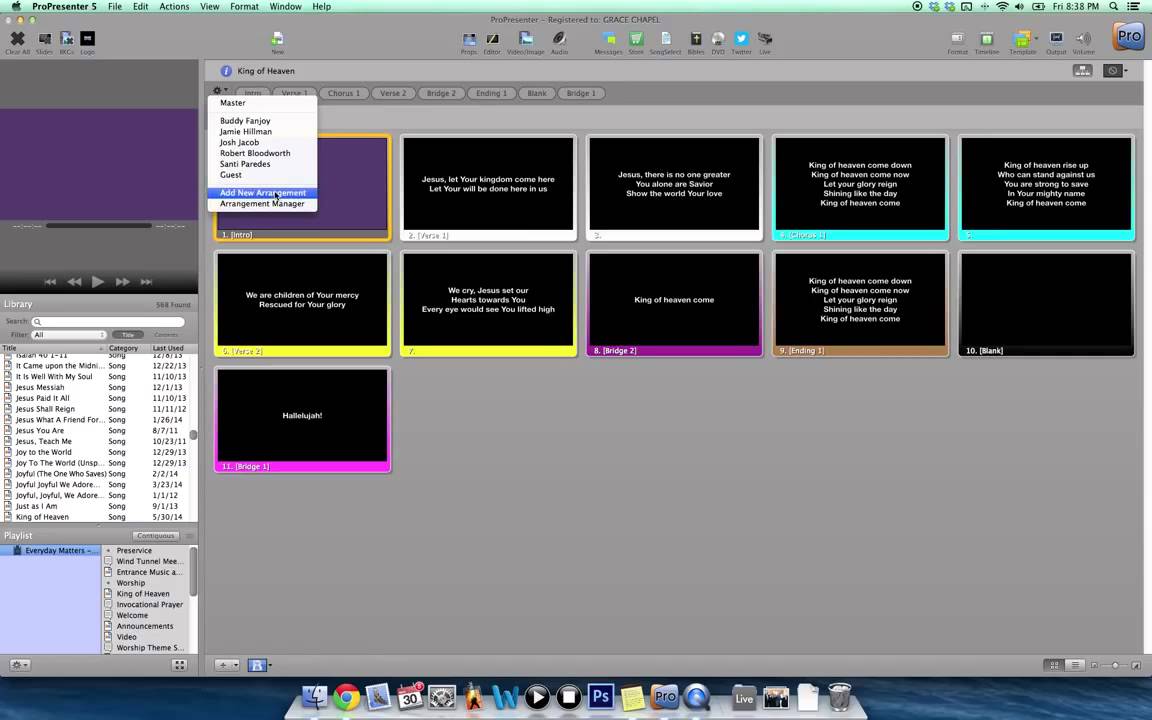
Task: Open the DVD tool
Action: (x=718, y=42)
